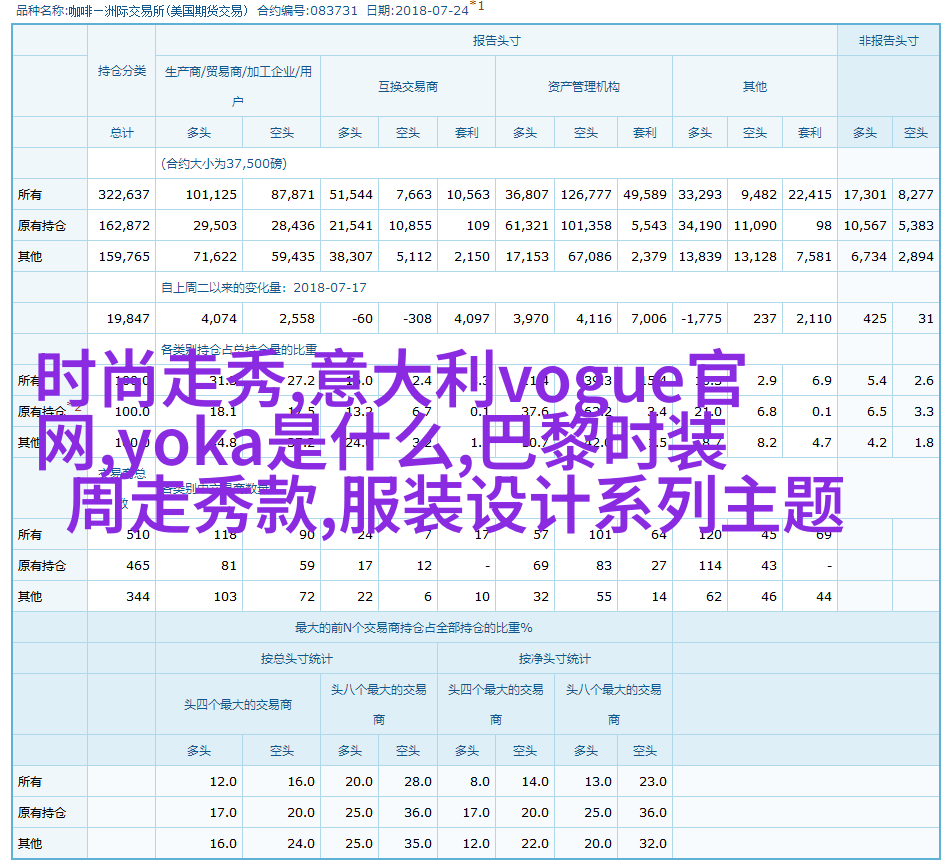Viewport: 950px width, 867px height.
Task: Select the 按净头寸统计 header
Action: (x=554, y=659)
